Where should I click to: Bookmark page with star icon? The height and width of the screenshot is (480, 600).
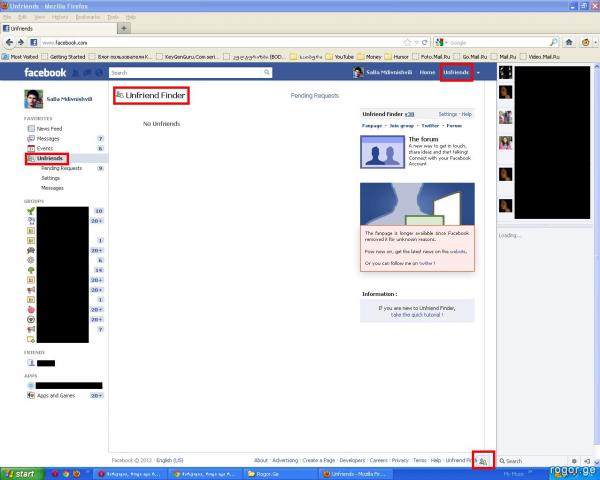coord(408,42)
